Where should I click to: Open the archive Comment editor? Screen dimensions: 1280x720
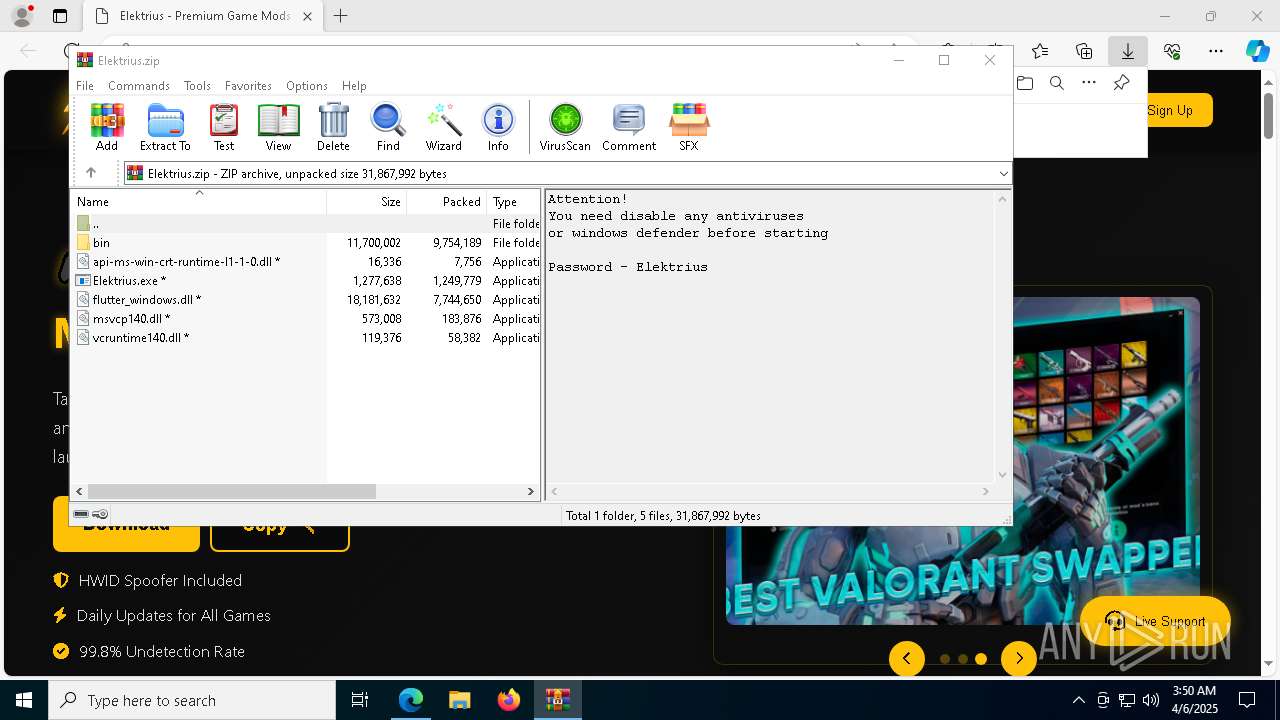(x=629, y=127)
